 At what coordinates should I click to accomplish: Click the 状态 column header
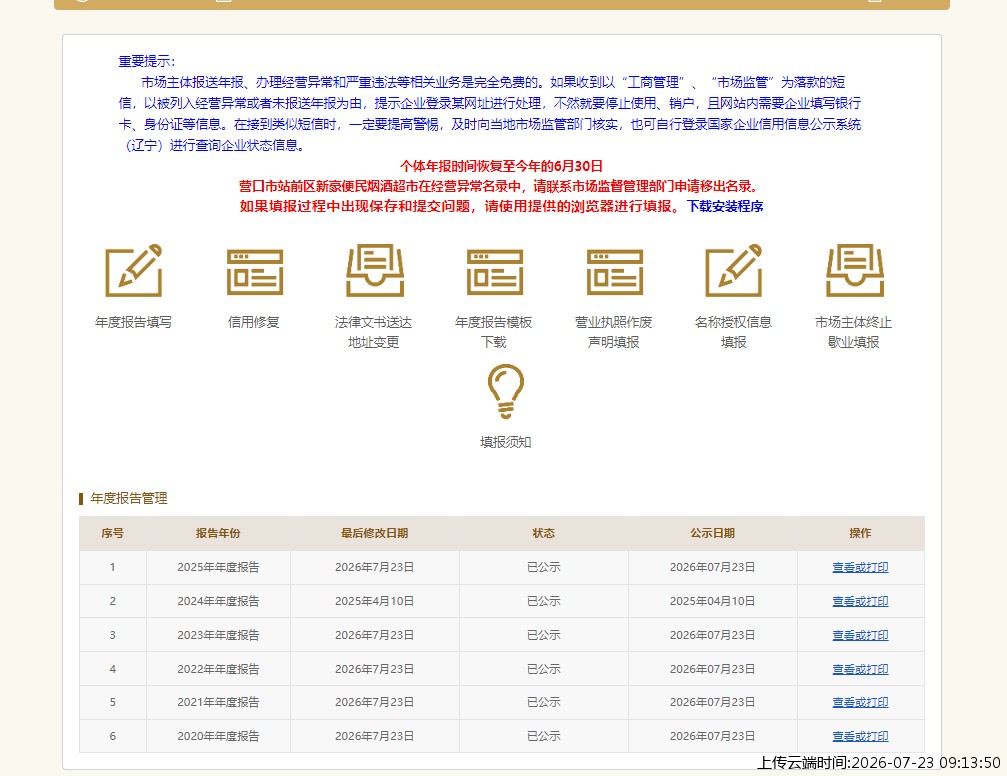coord(543,533)
